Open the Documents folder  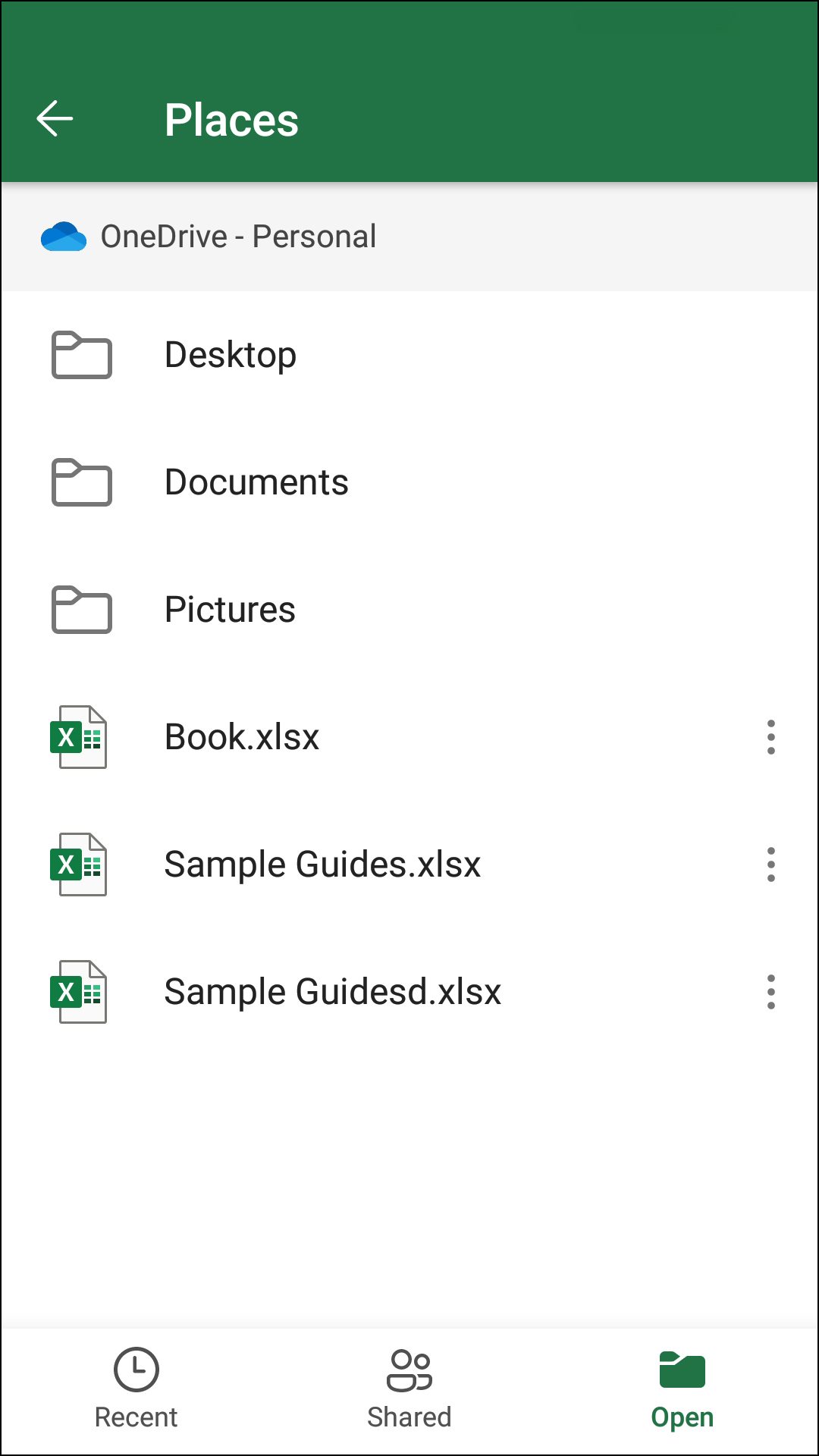(256, 482)
